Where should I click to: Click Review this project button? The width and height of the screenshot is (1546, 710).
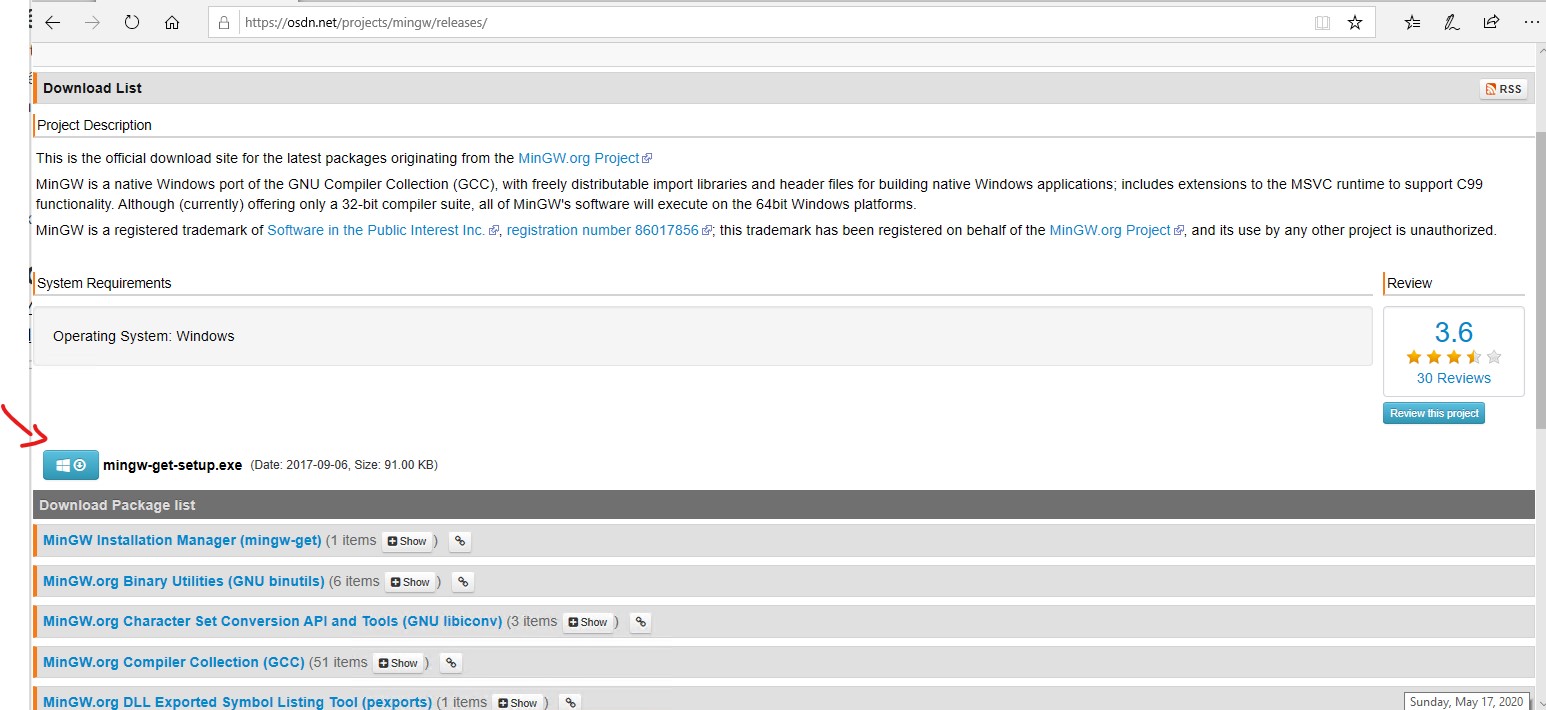tap(1434, 413)
